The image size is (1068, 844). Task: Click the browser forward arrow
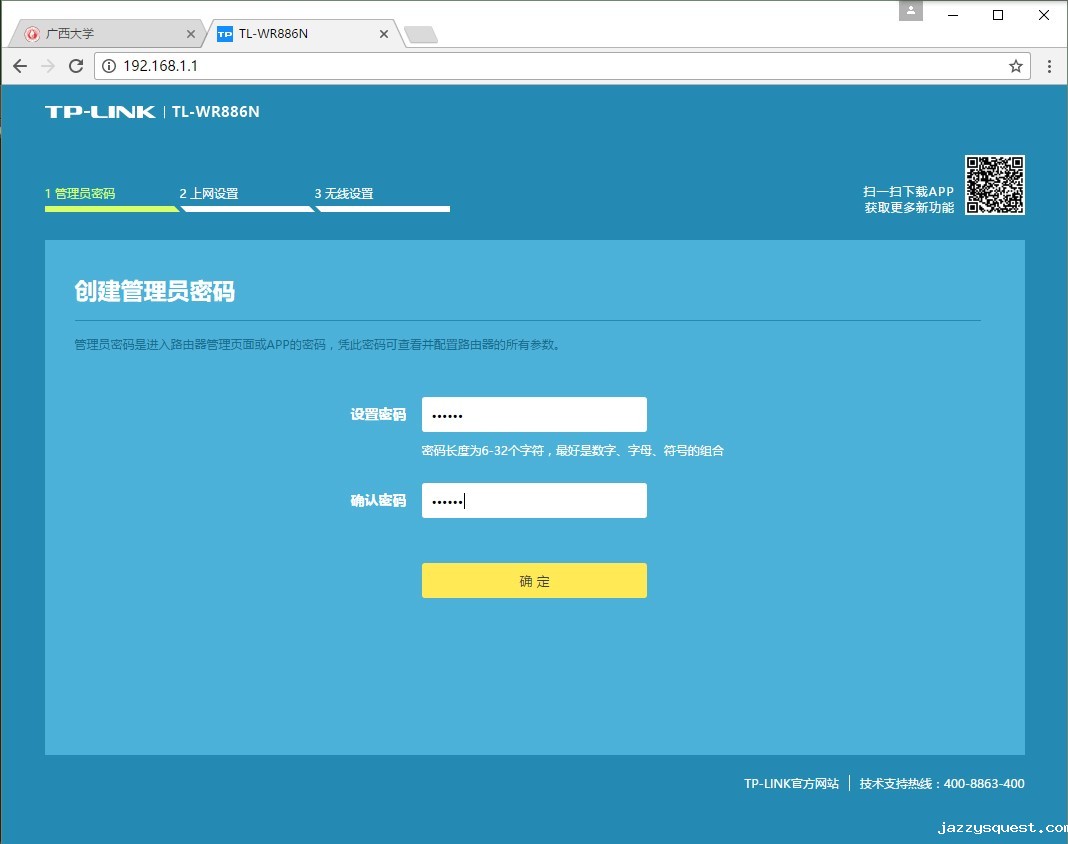[48, 66]
